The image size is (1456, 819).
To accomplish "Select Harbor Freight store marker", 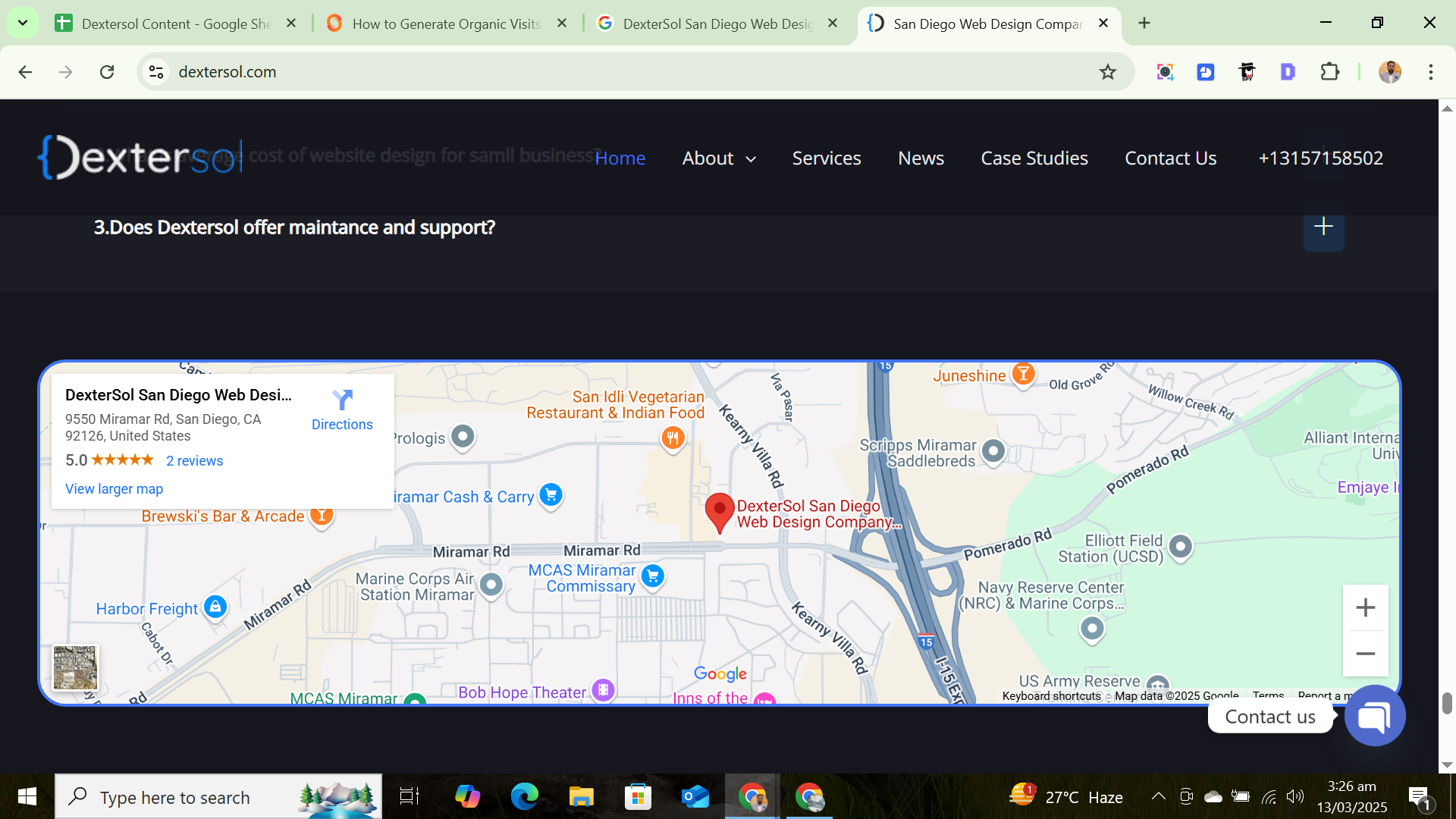I will point(215,607).
